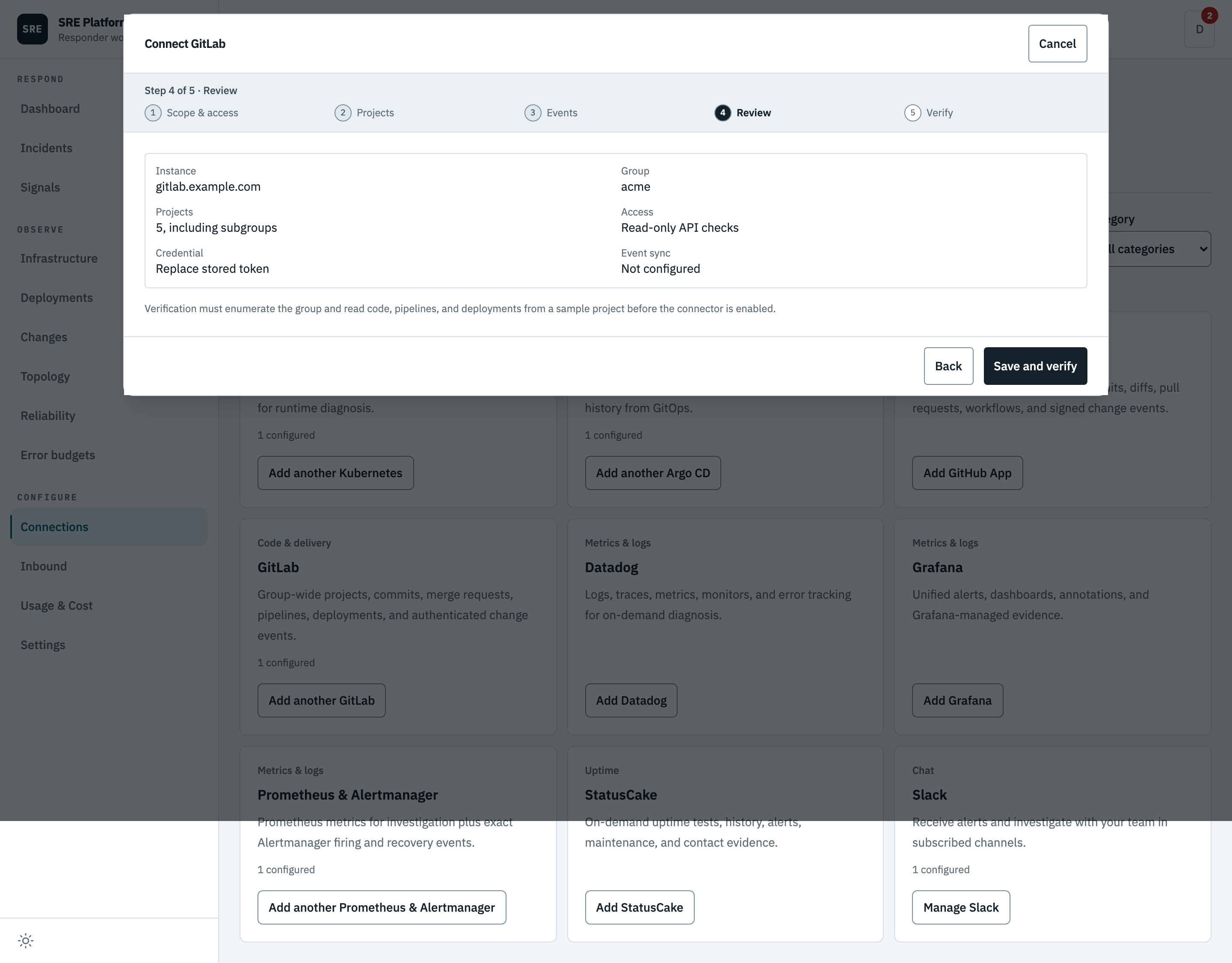Click the step 4 Review circle

coord(723,113)
